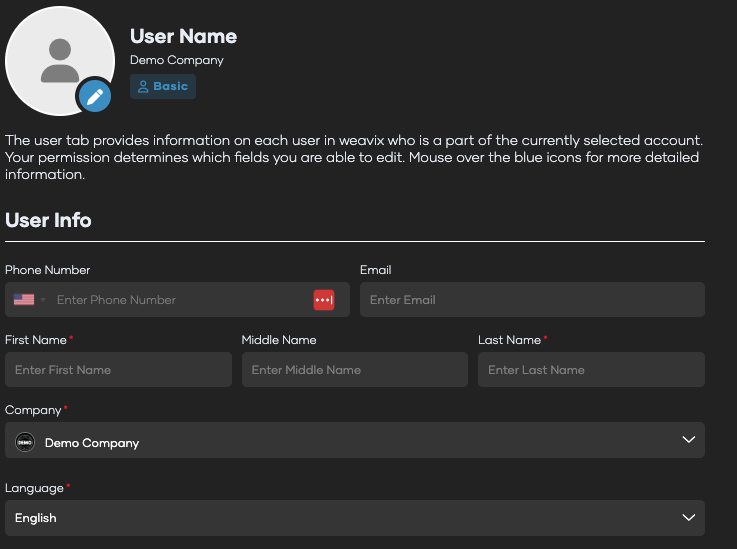Open the Language dropdown showing English
737x549 pixels.
click(354, 518)
